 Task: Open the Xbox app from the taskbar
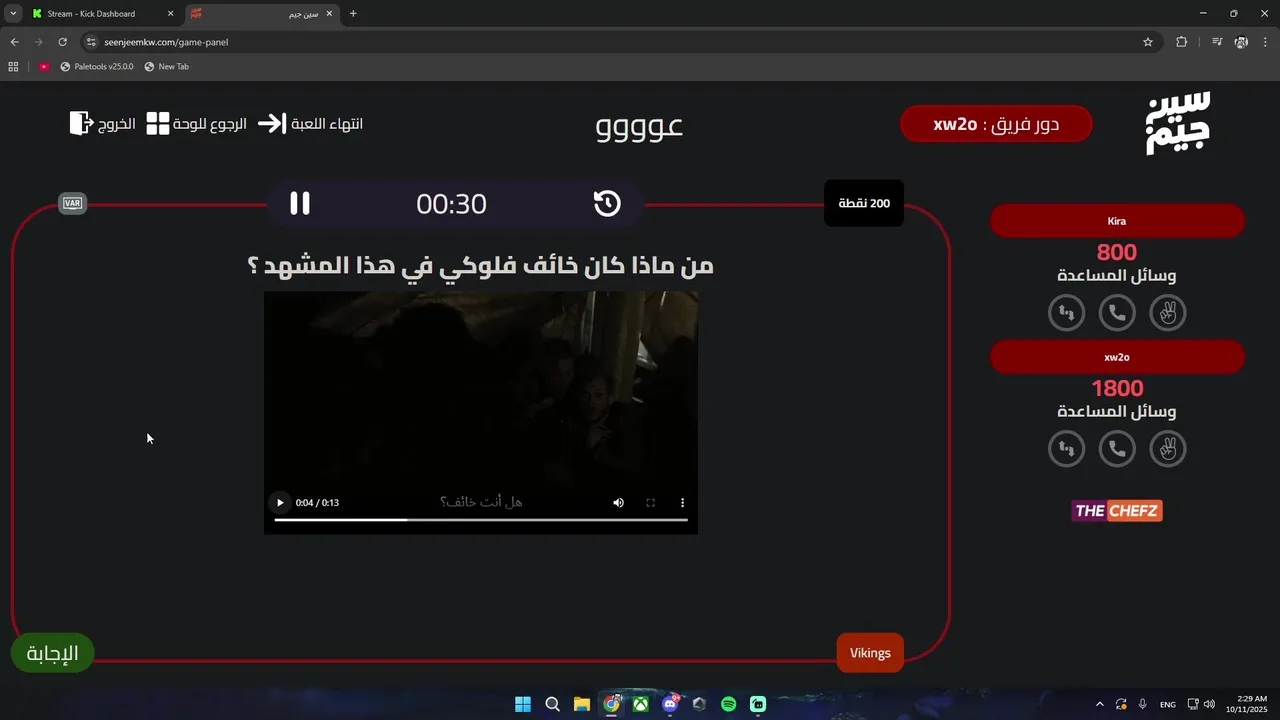coord(641,704)
